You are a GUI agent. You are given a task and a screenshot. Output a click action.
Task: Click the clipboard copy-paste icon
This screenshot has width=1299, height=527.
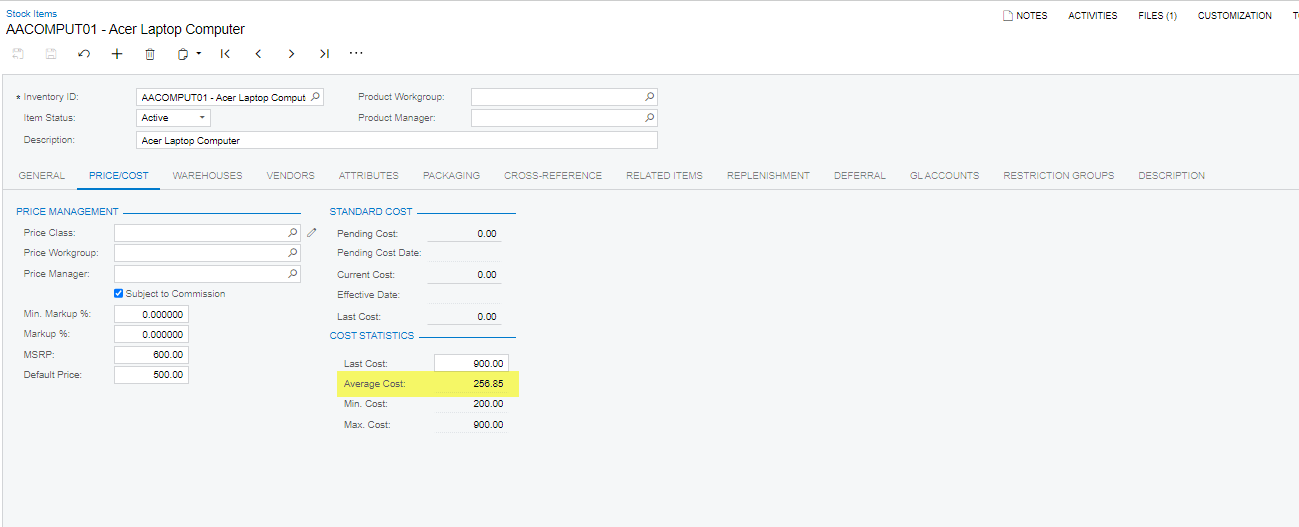coord(183,54)
